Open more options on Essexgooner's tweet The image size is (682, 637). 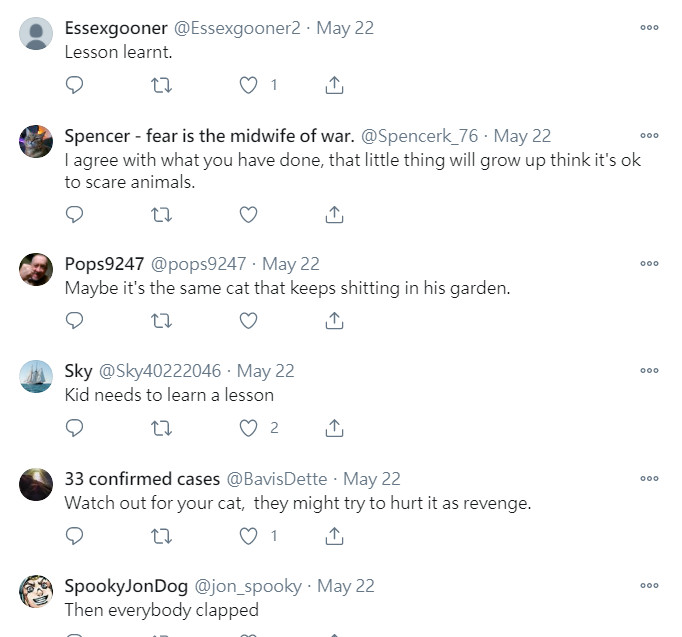point(649,28)
